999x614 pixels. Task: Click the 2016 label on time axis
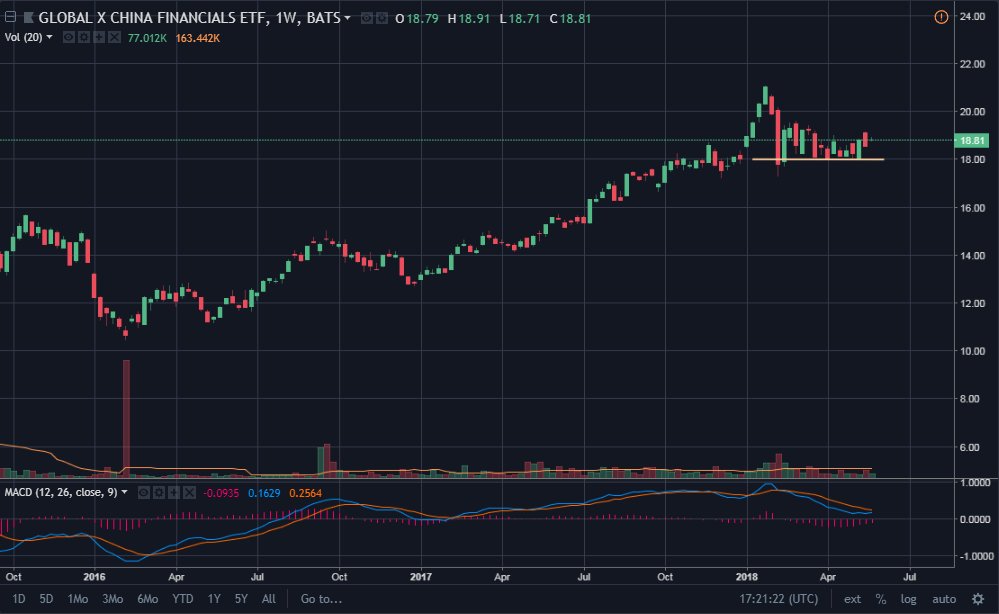tap(94, 577)
